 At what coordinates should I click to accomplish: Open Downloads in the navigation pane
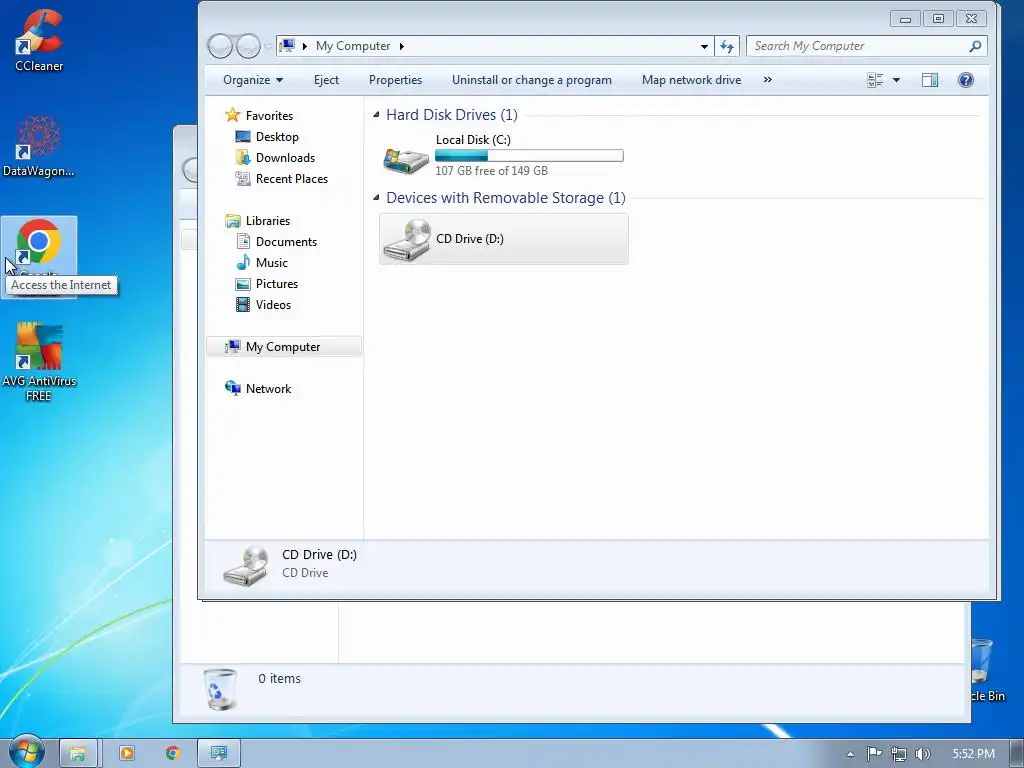tap(285, 157)
